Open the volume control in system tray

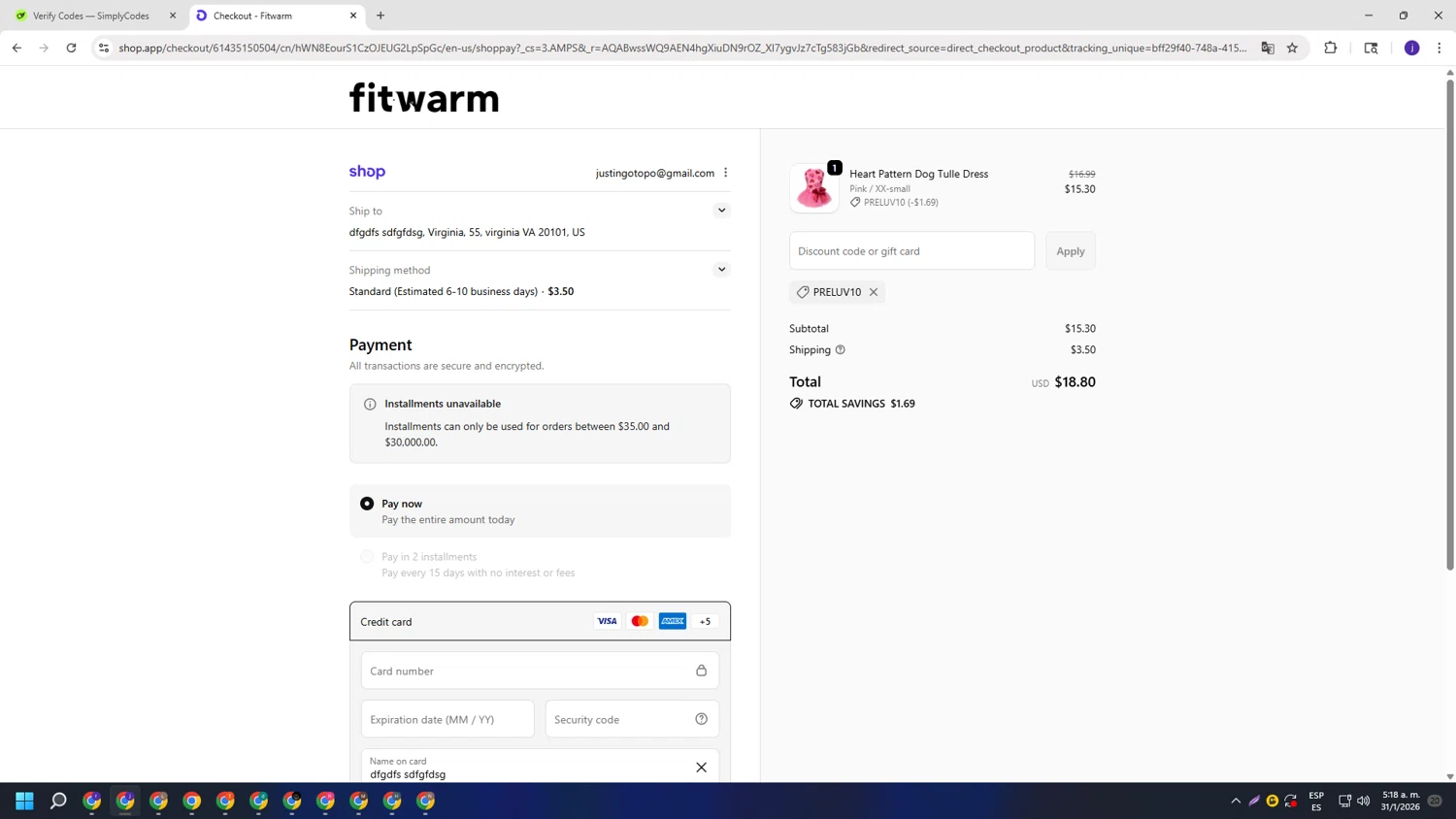coord(1364,801)
